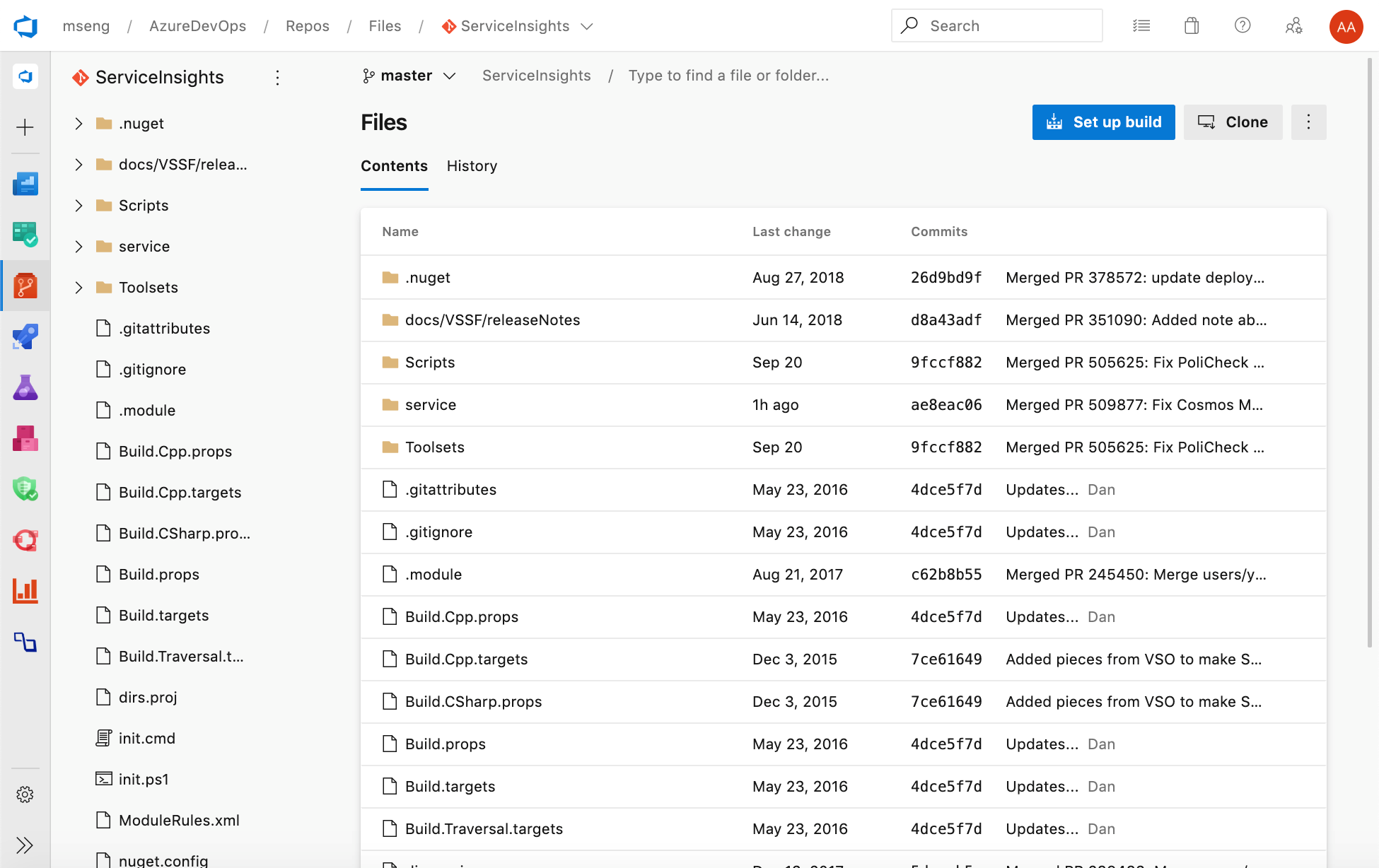Click the people/permissions icon

[x=1294, y=25]
